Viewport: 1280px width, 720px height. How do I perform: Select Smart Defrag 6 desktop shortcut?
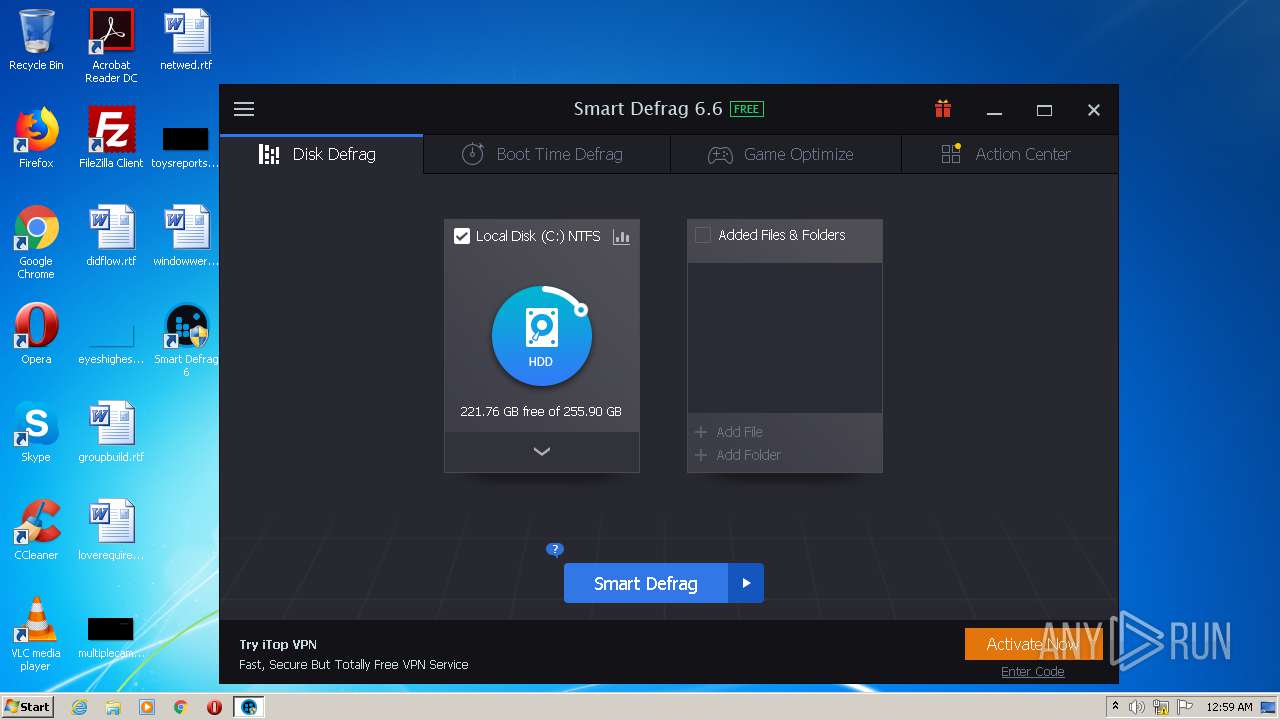pyautogui.click(x=186, y=340)
